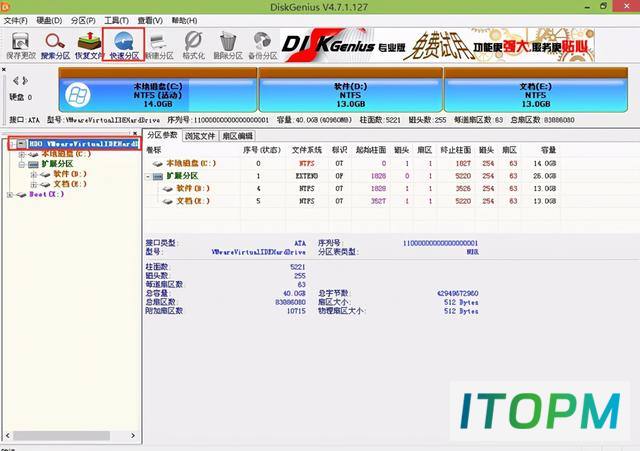Click the 新建分区 new partition icon
This screenshot has height=451, width=640.
[159, 46]
